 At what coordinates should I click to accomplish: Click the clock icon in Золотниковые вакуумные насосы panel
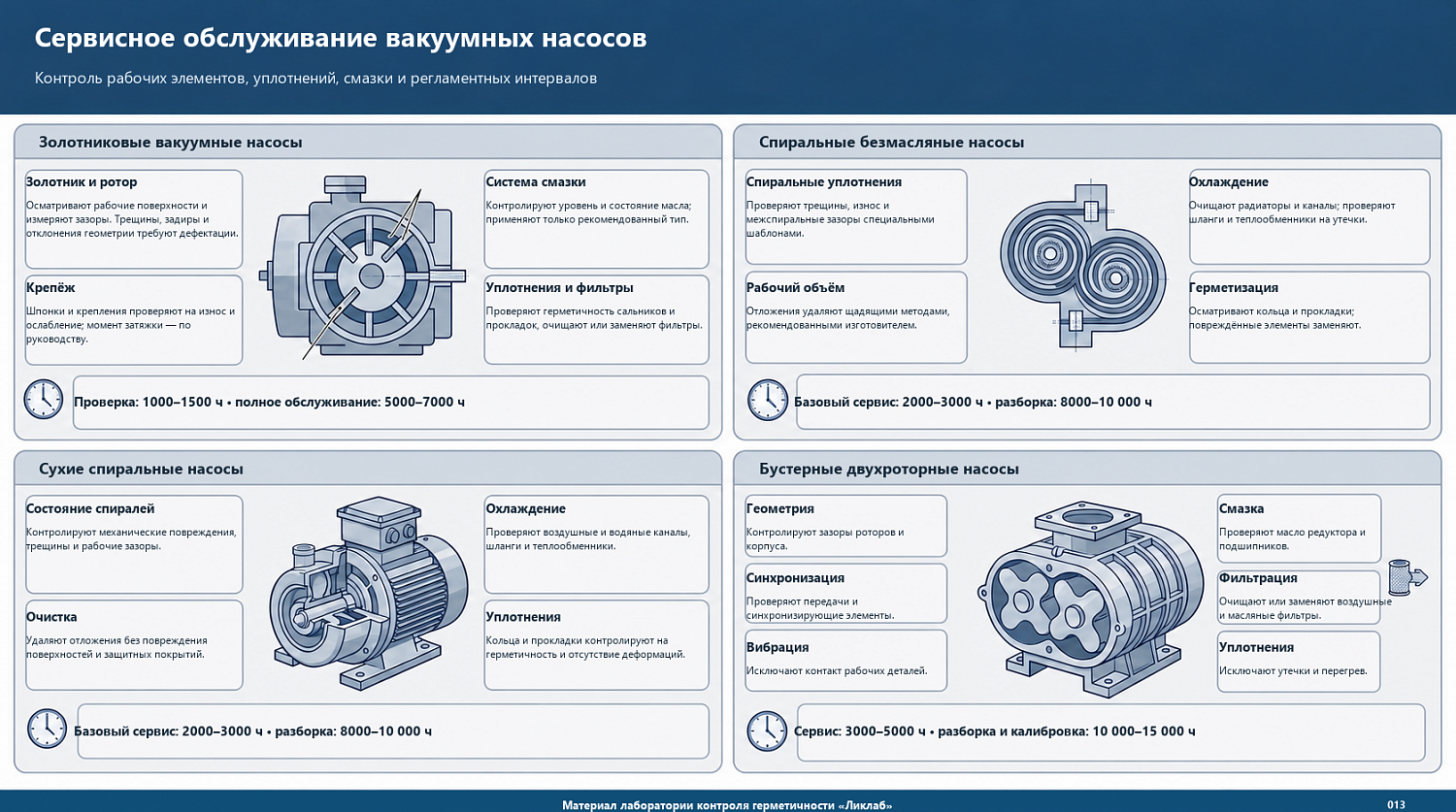[44, 400]
